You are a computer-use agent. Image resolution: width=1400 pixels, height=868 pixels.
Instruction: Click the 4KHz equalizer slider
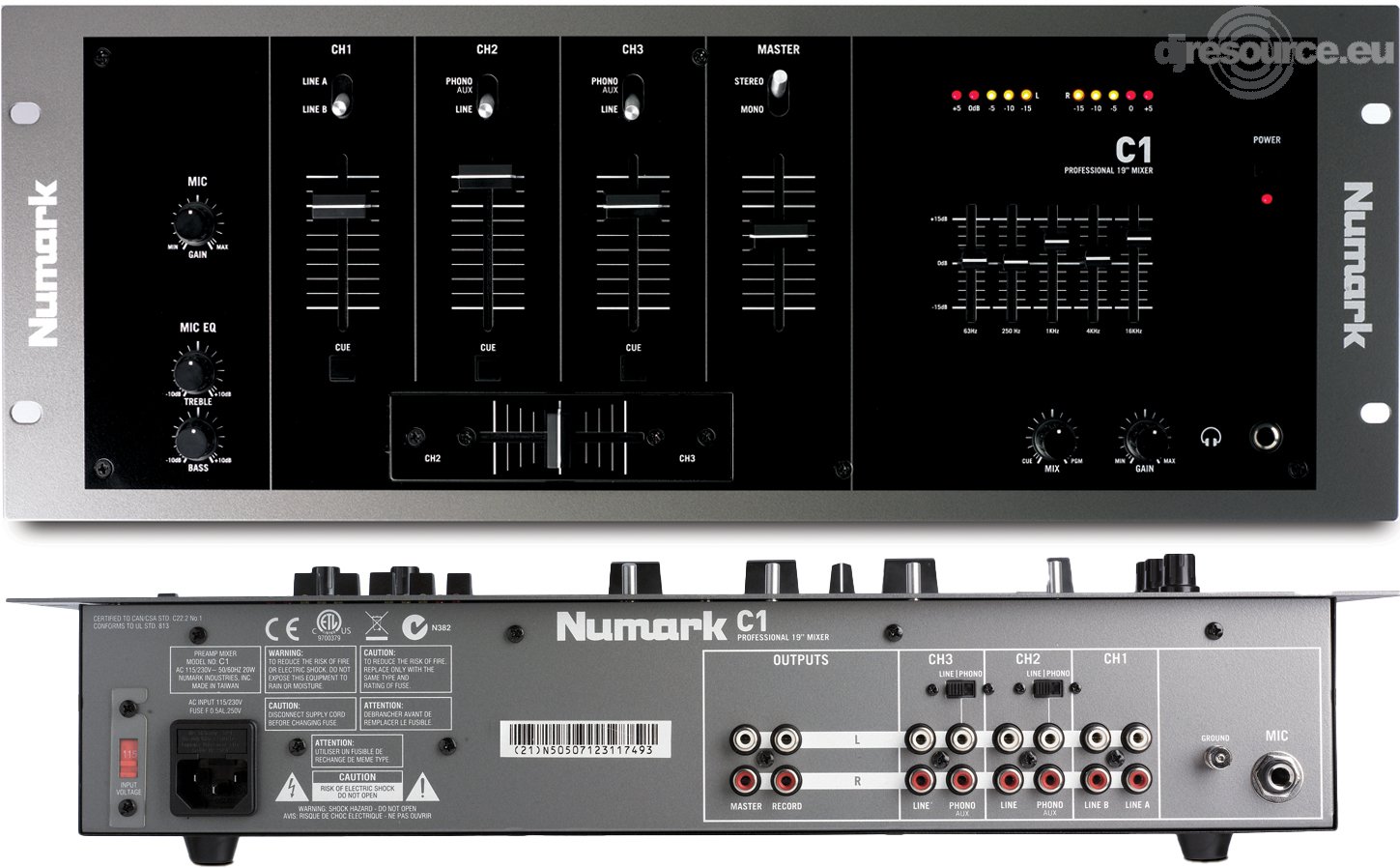1098,258
